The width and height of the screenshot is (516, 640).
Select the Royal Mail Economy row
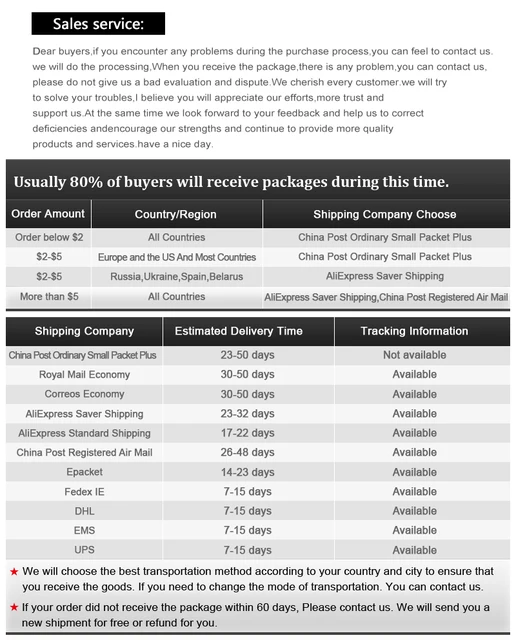coord(258,375)
